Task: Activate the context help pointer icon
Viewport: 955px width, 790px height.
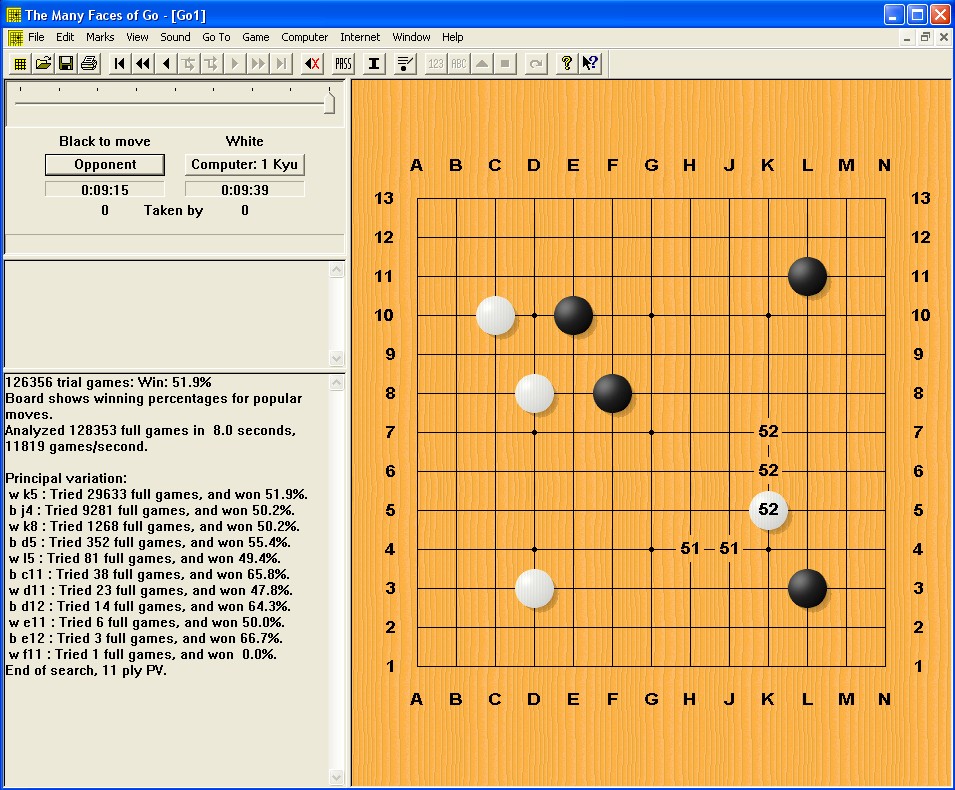Action: coord(590,63)
